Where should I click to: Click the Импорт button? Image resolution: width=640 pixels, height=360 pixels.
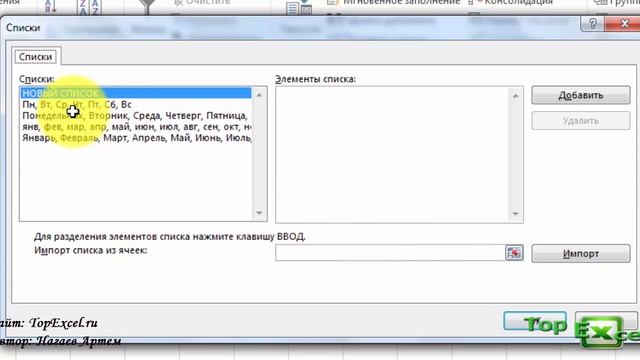pyautogui.click(x=580, y=253)
